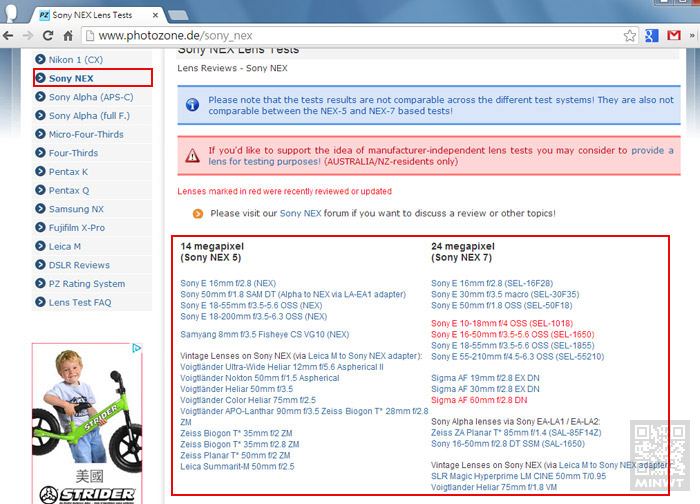Open Sony 50mm f/1.8 SAM DT review
Screen dimensions: 700x504
293,295
